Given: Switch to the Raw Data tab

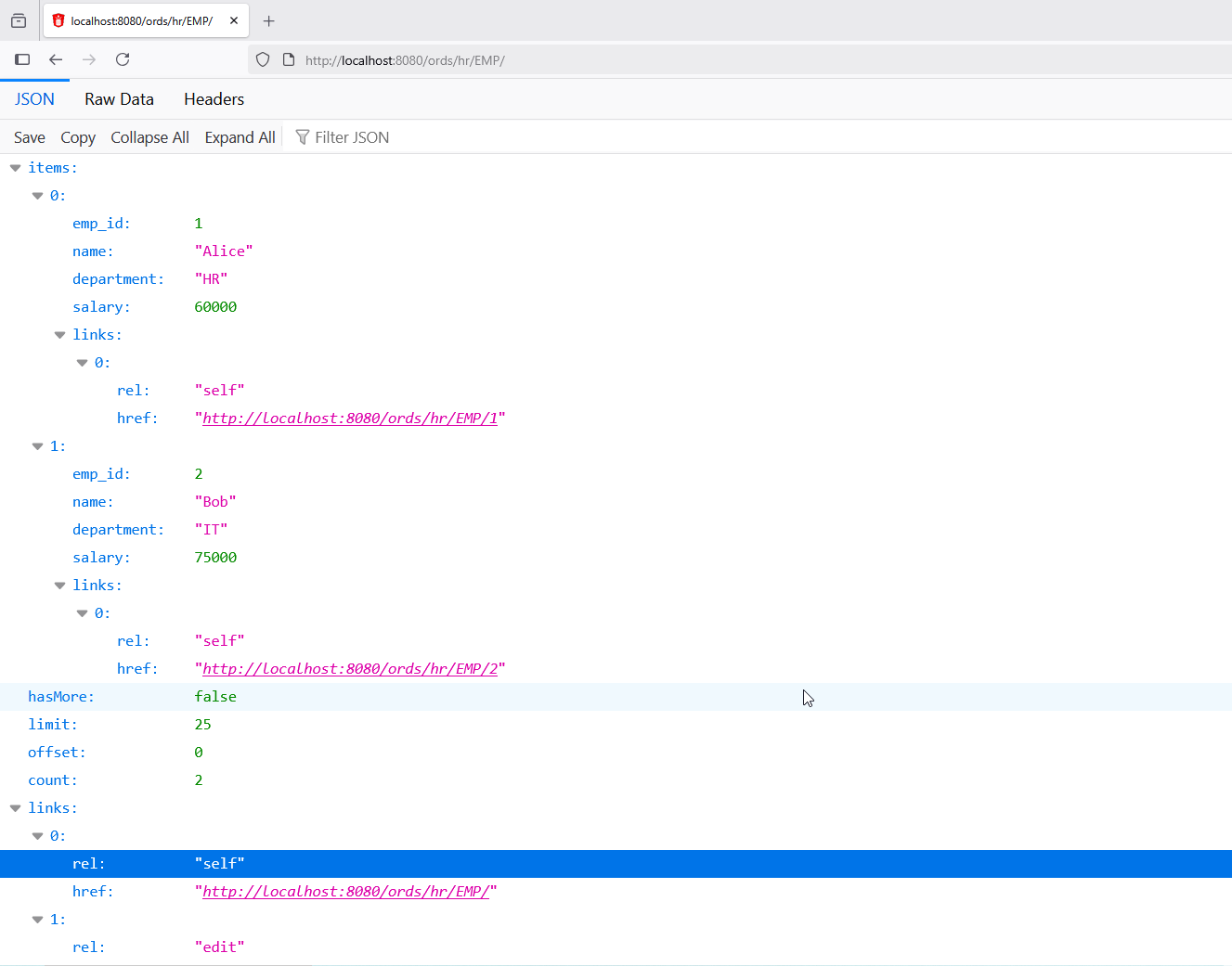Looking at the screenshot, I should click(119, 99).
